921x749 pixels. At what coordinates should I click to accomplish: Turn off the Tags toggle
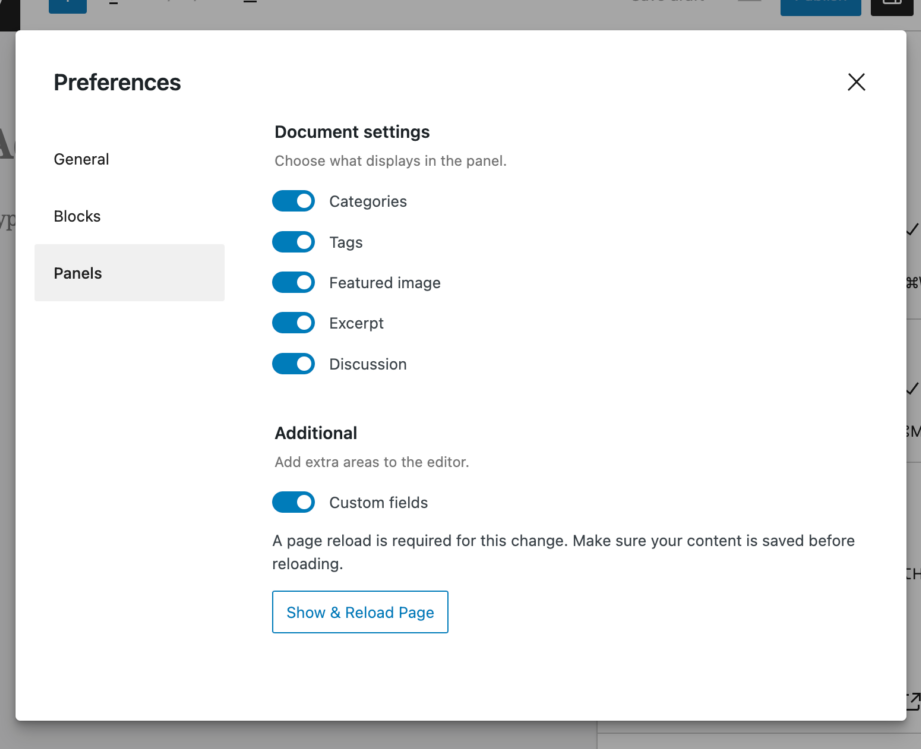point(293,242)
